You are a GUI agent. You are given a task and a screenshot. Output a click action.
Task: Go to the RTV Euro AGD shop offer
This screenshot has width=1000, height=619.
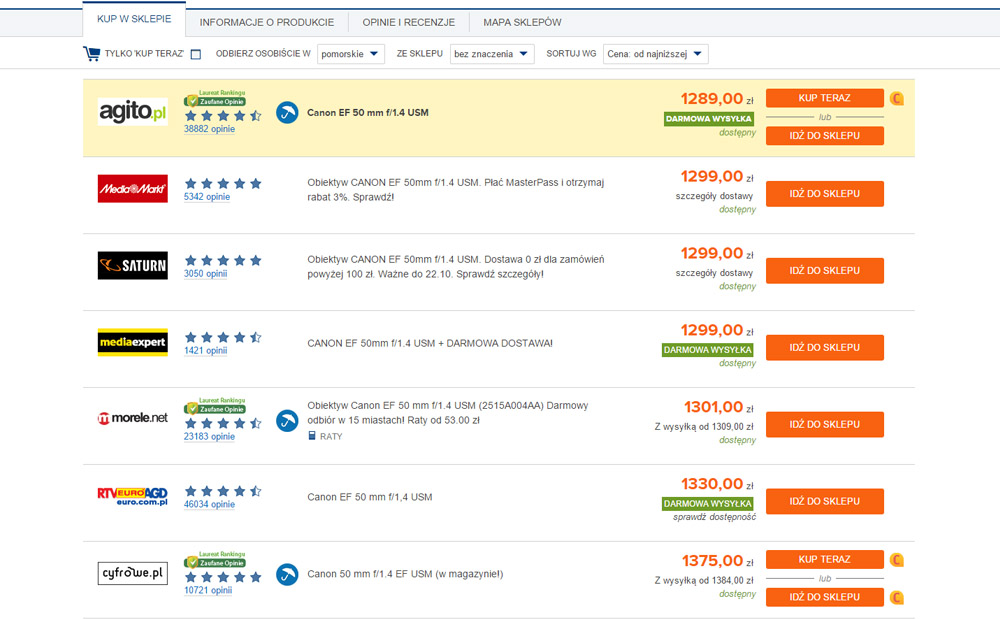click(825, 501)
